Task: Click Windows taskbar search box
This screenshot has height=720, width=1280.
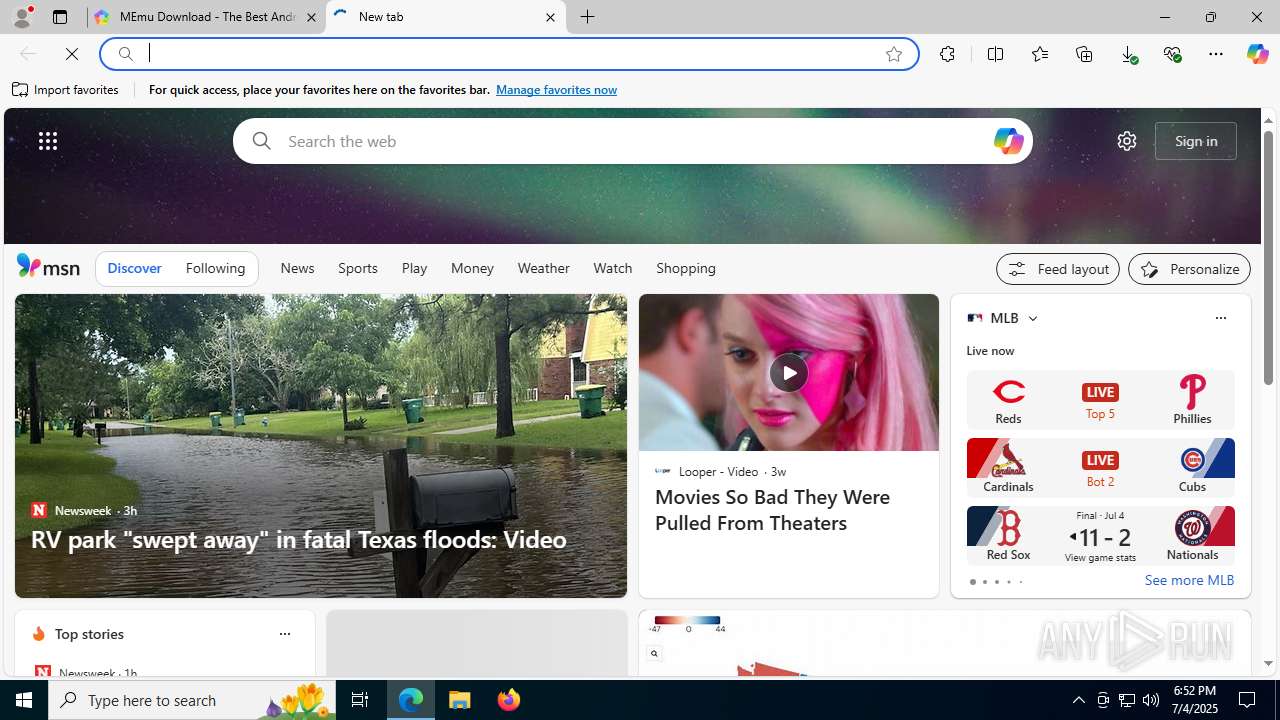Action: coord(190,700)
